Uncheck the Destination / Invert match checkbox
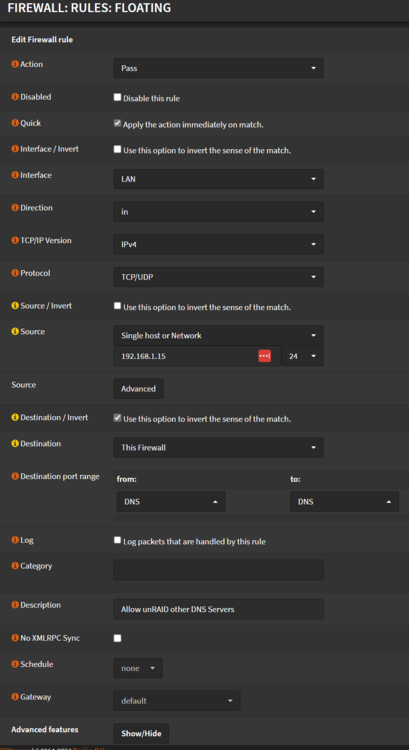Viewport: 409px width, 750px height. click(117, 418)
